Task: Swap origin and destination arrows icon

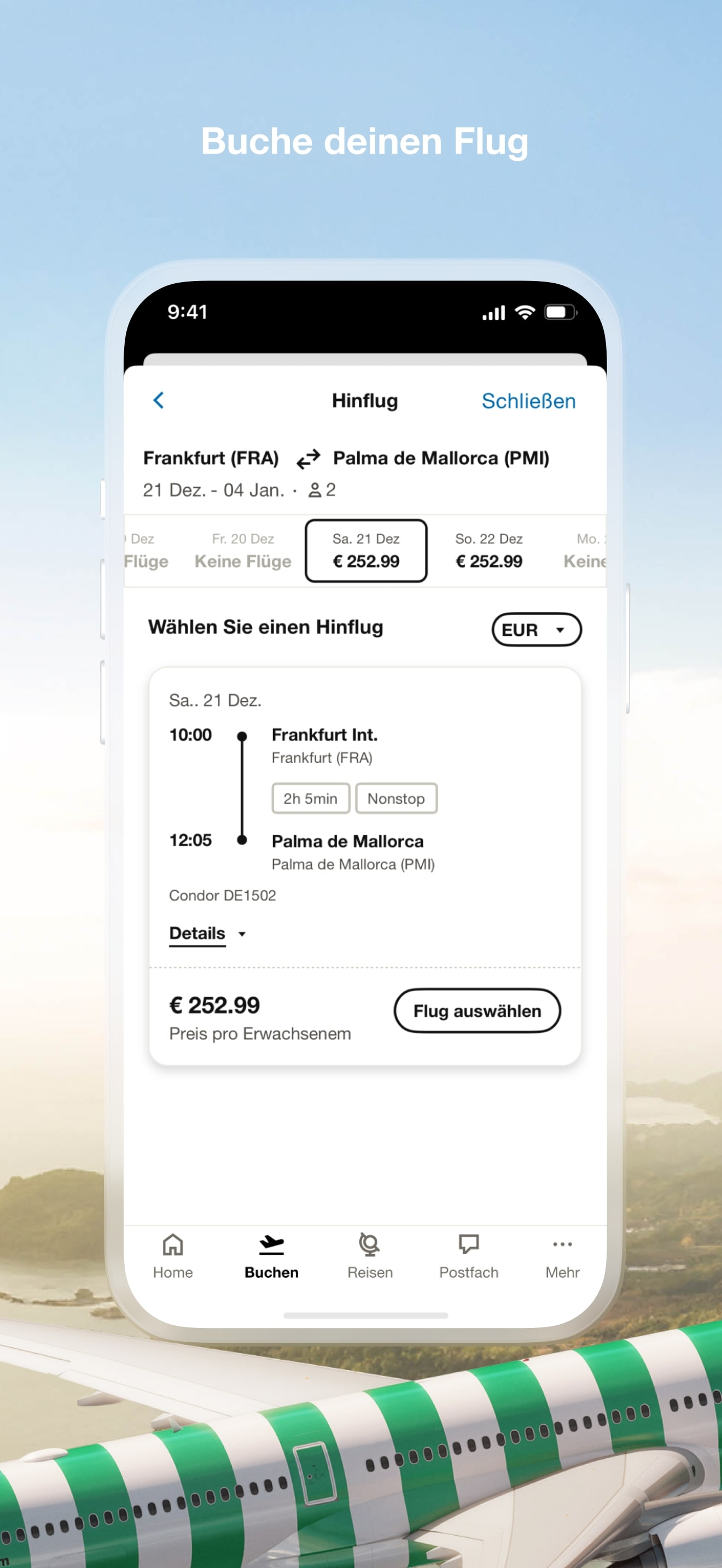Action: pyautogui.click(x=308, y=459)
